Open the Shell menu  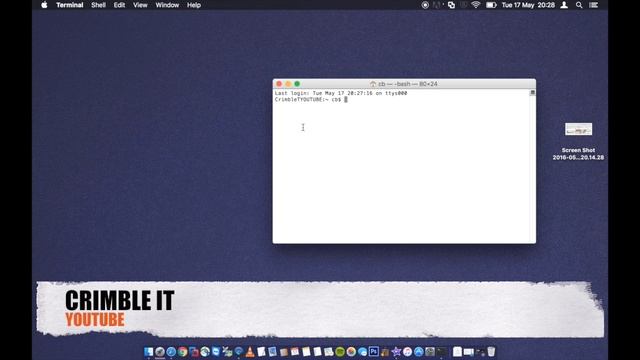tap(98, 5)
